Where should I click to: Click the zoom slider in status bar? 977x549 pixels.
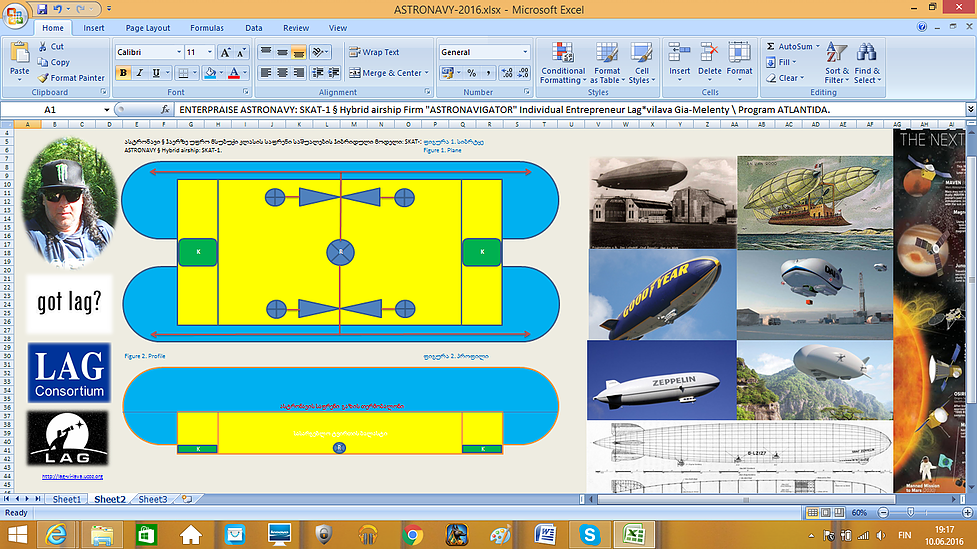909,513
